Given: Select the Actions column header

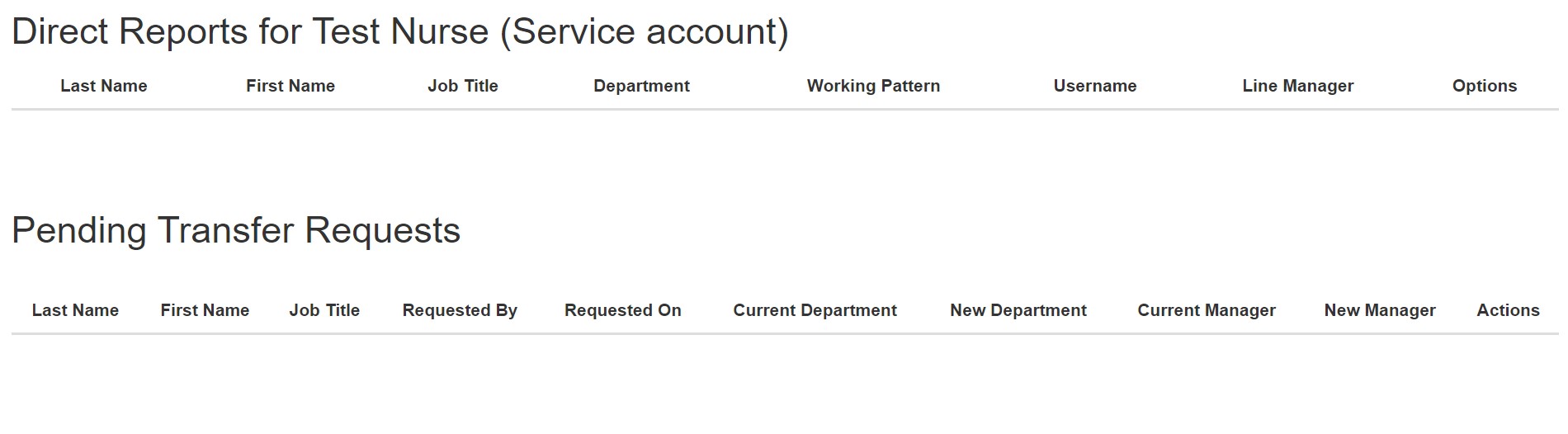Looking at the screenshot, I should 1509,310.
